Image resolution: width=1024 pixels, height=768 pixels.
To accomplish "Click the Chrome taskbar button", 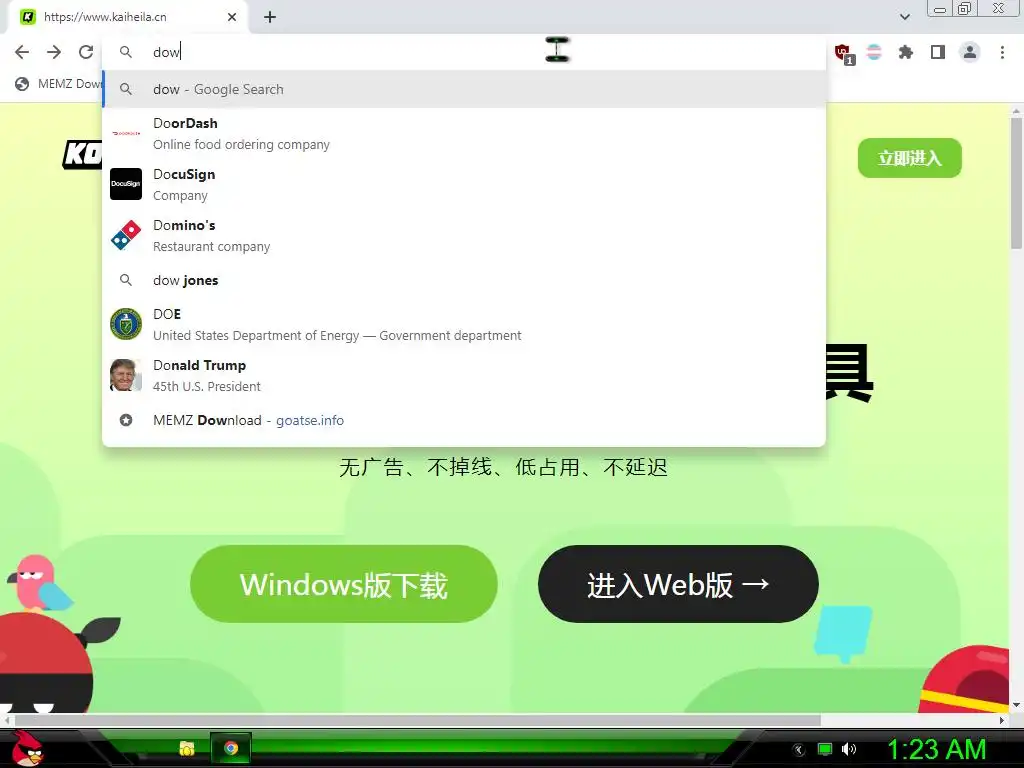I will tap(231, 748).
